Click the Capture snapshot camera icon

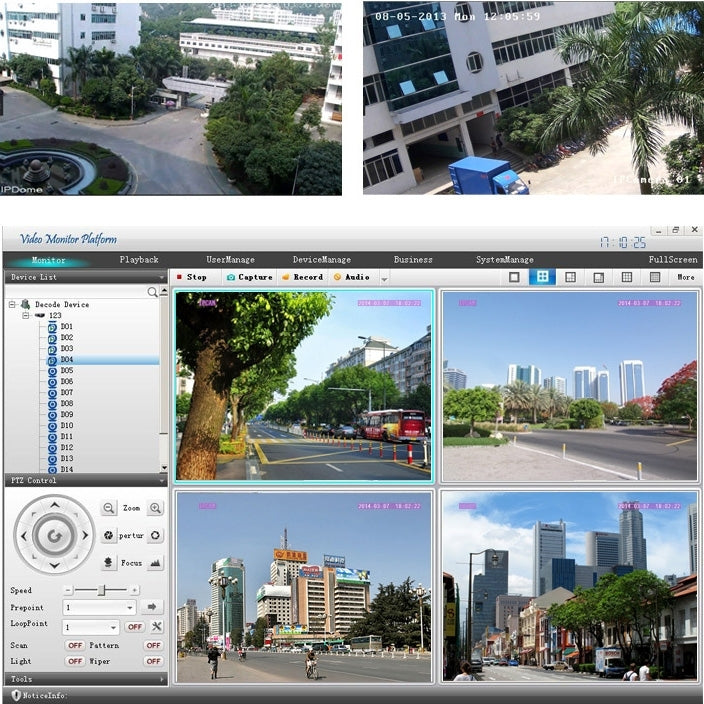(x=231, y=277)
